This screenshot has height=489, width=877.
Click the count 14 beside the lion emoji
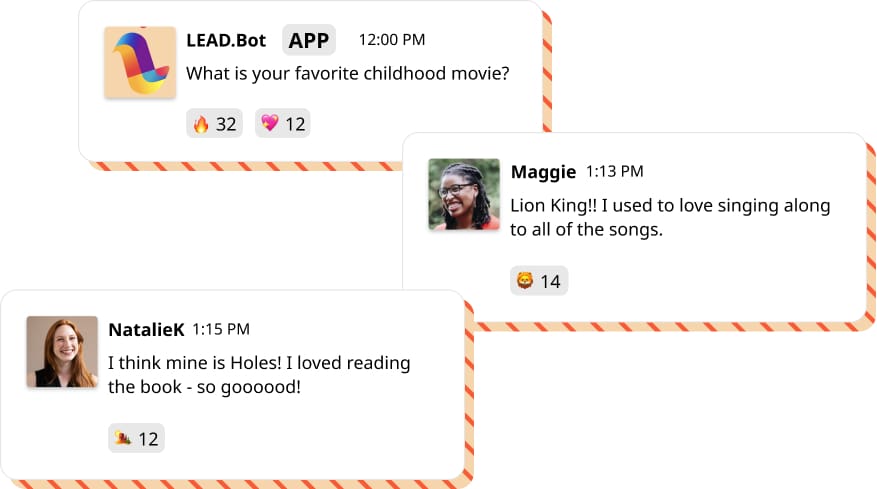(551, 281)
